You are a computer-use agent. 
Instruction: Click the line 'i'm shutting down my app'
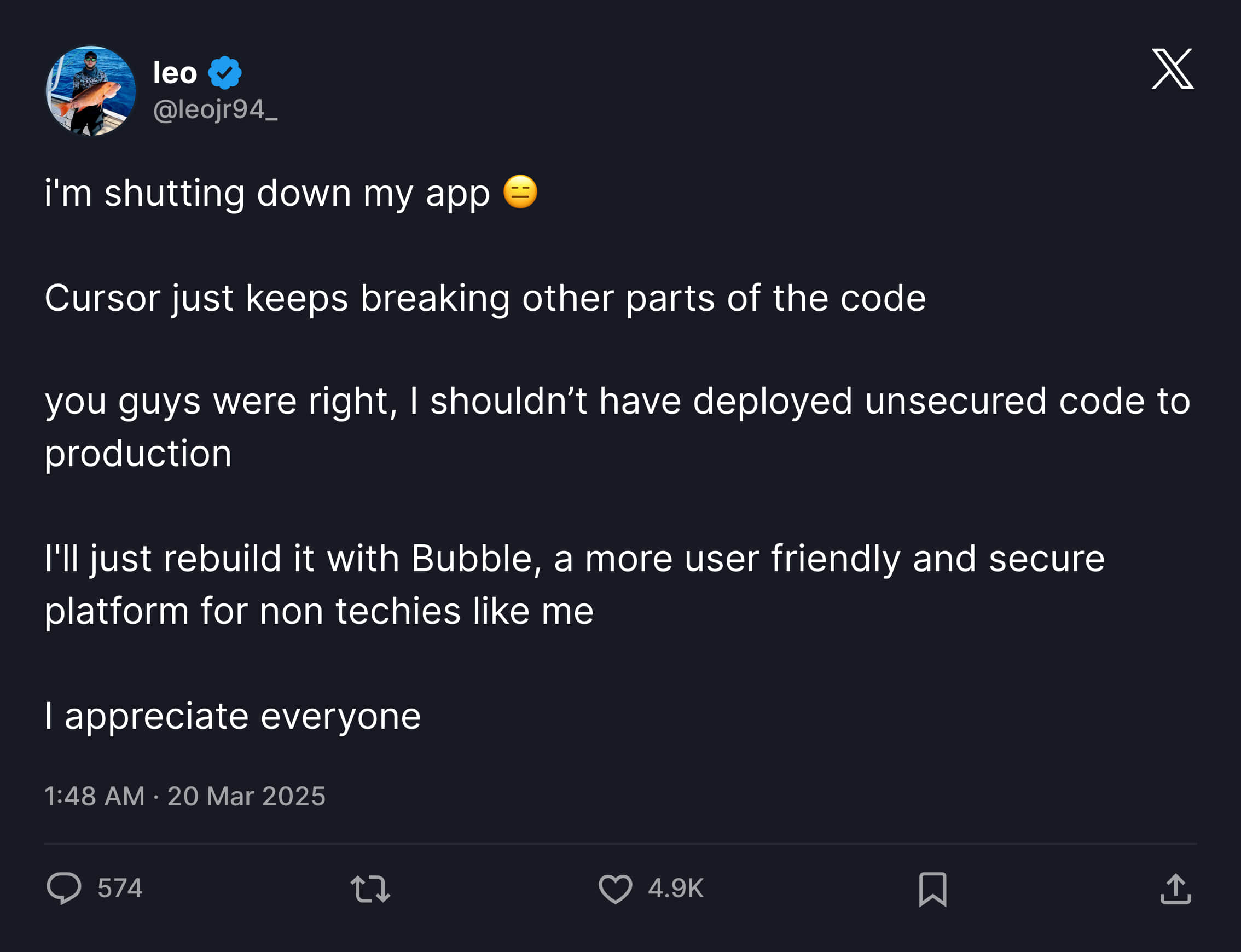coord(266,193)
